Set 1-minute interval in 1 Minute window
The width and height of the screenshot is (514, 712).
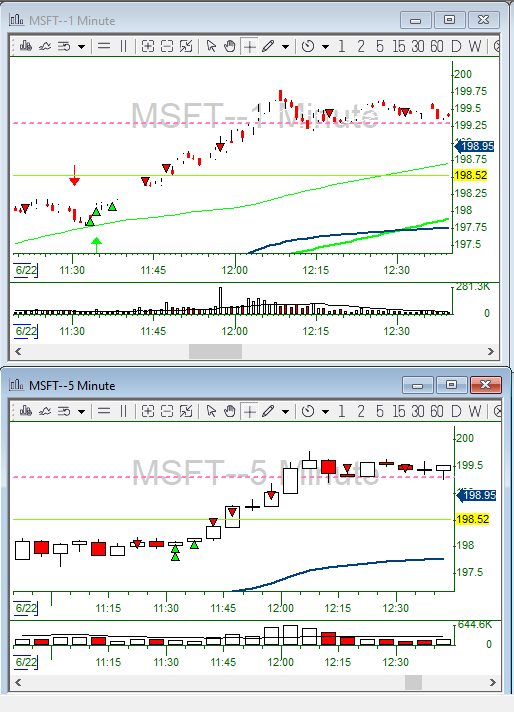pos(341,46)
